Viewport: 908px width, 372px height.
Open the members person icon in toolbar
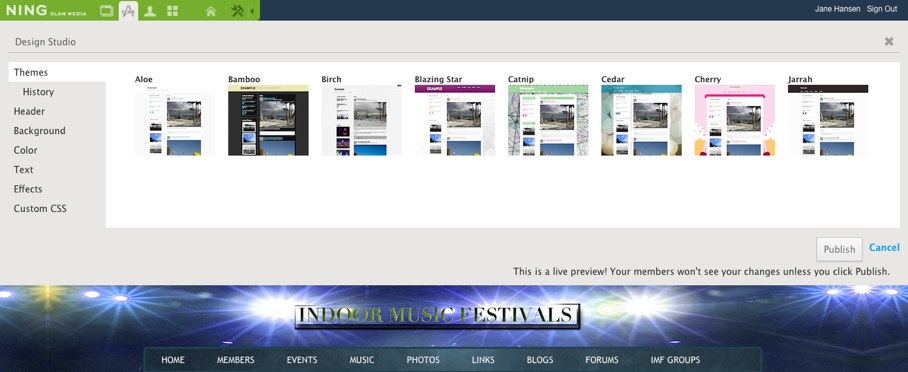point(150,10)
